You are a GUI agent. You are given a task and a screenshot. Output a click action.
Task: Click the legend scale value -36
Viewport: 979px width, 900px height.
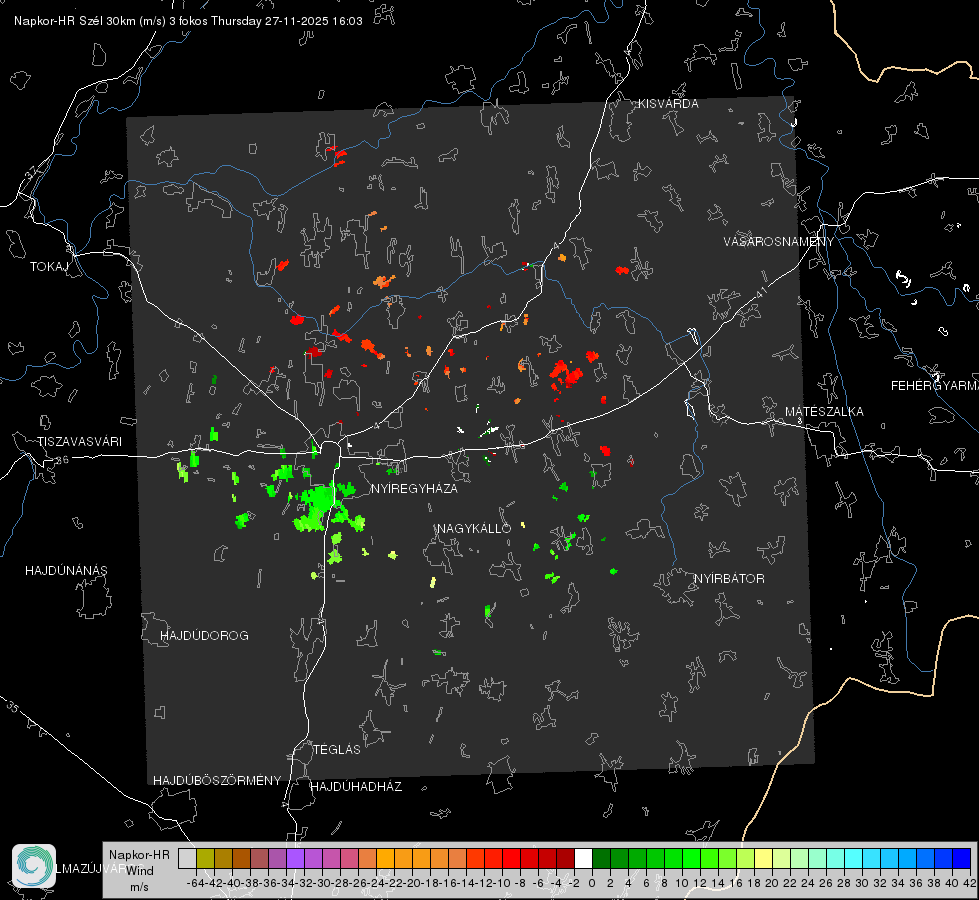tap(268, 883)
